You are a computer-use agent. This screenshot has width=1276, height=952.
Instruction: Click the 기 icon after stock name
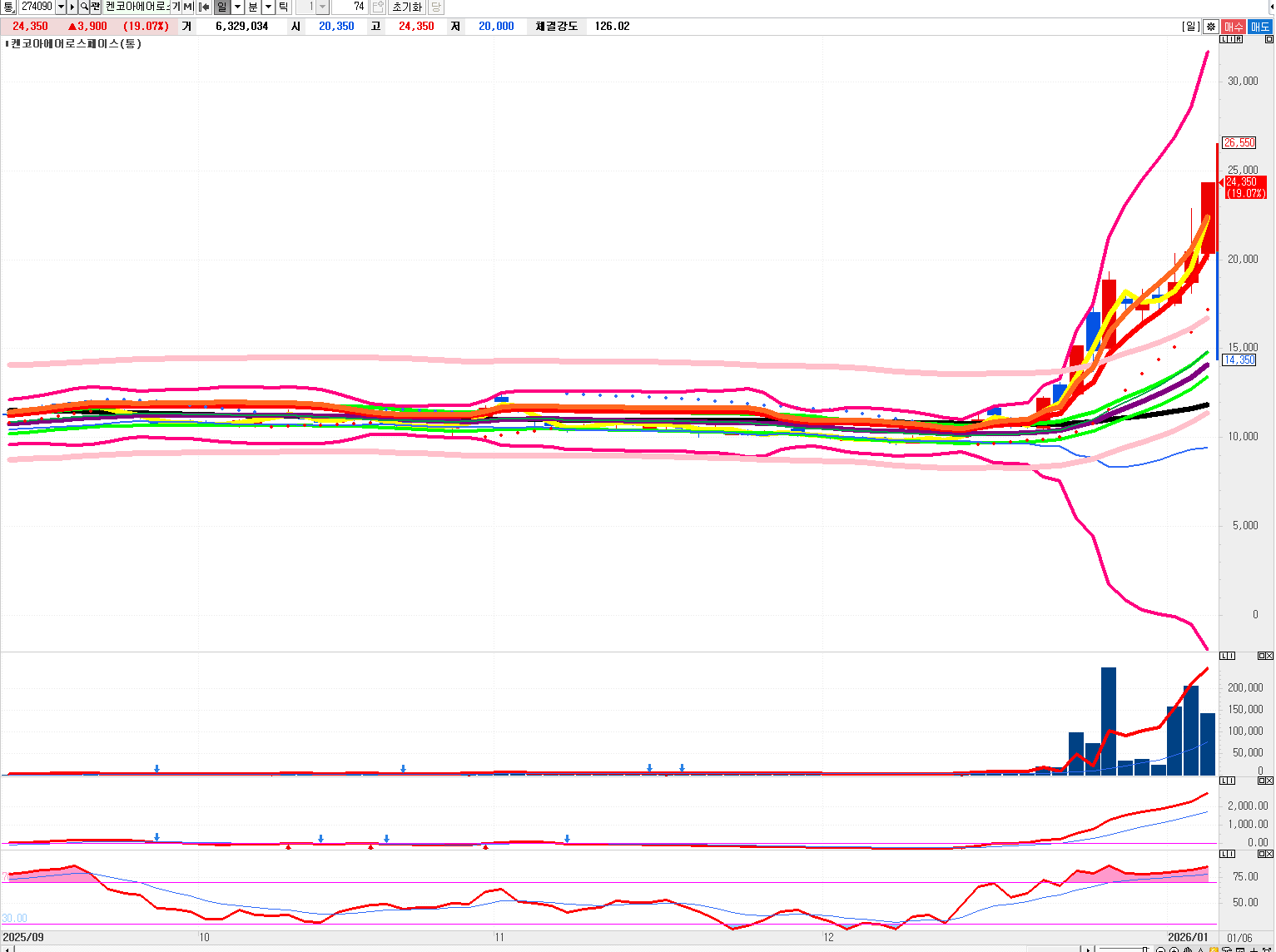click(176, 7)
